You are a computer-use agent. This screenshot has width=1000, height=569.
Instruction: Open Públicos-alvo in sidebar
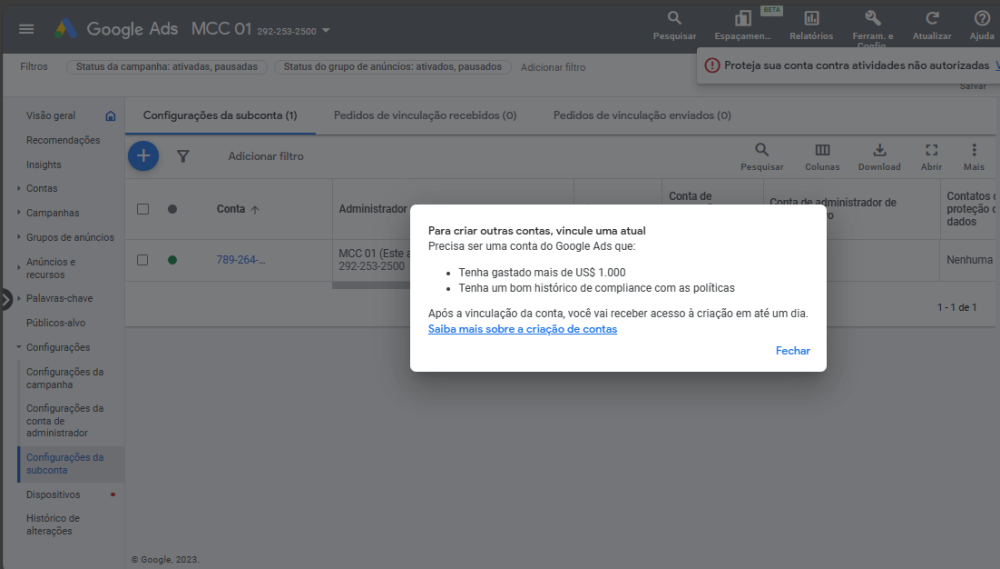[55, 322]
